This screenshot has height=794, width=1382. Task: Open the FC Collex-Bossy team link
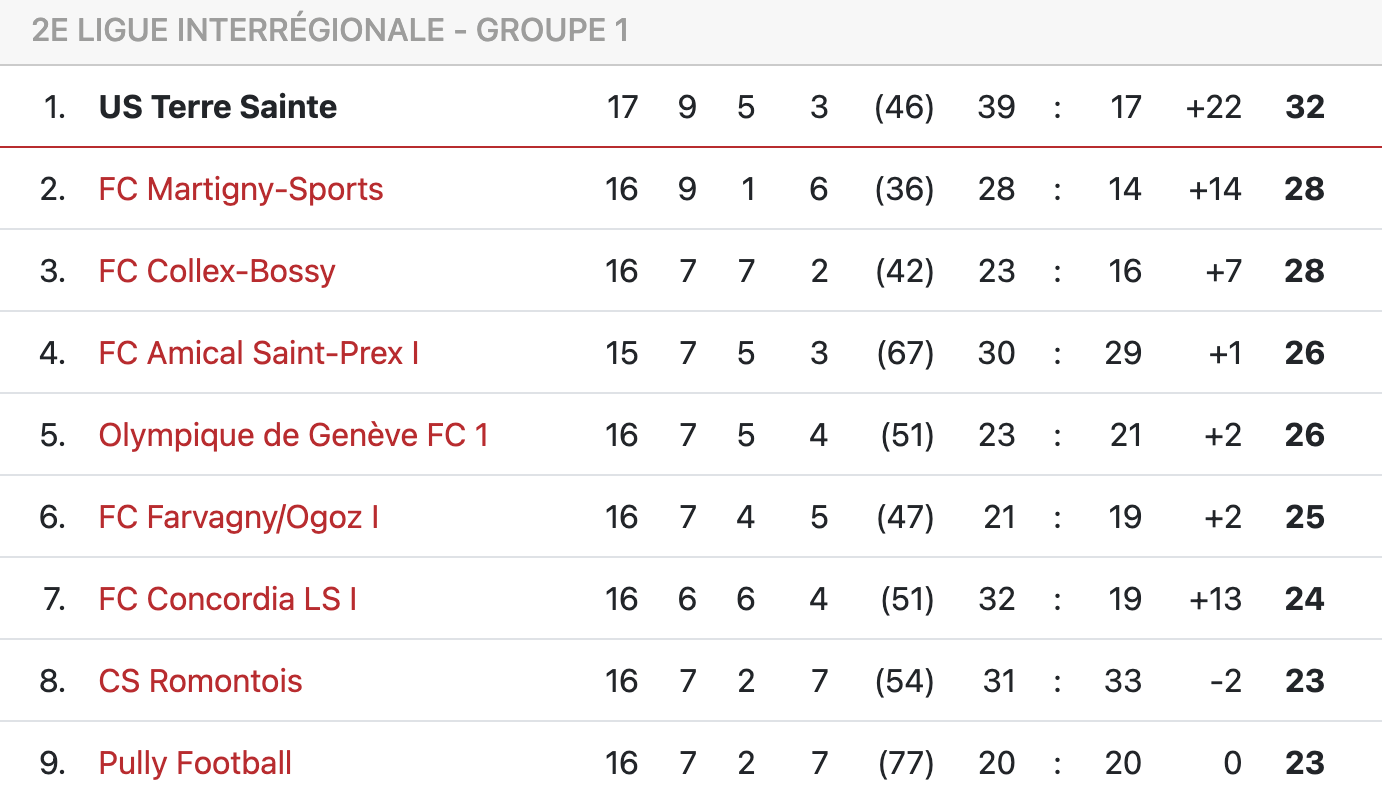(217, 271)
